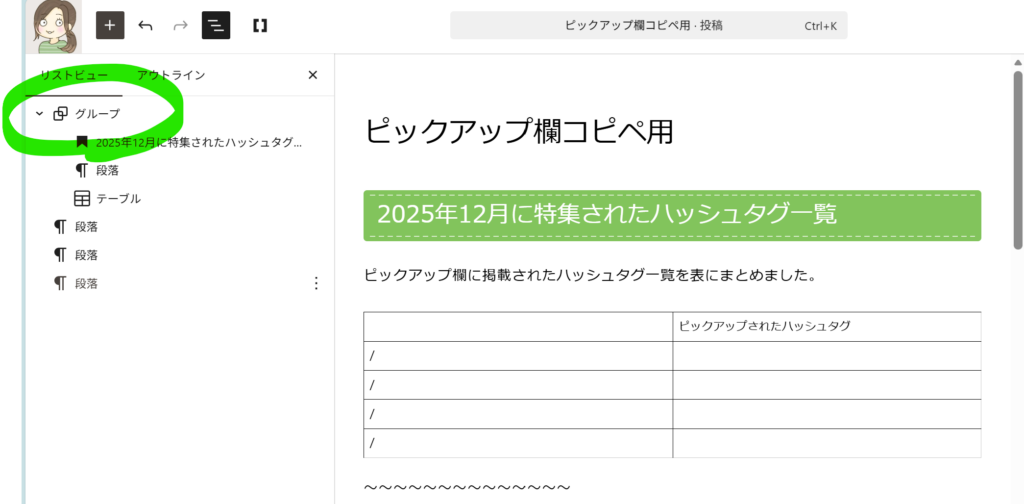Switch to the リストビュー tab
Image resolution: width=1024 pixels, height=504 pixels.
tap(74, 75)
